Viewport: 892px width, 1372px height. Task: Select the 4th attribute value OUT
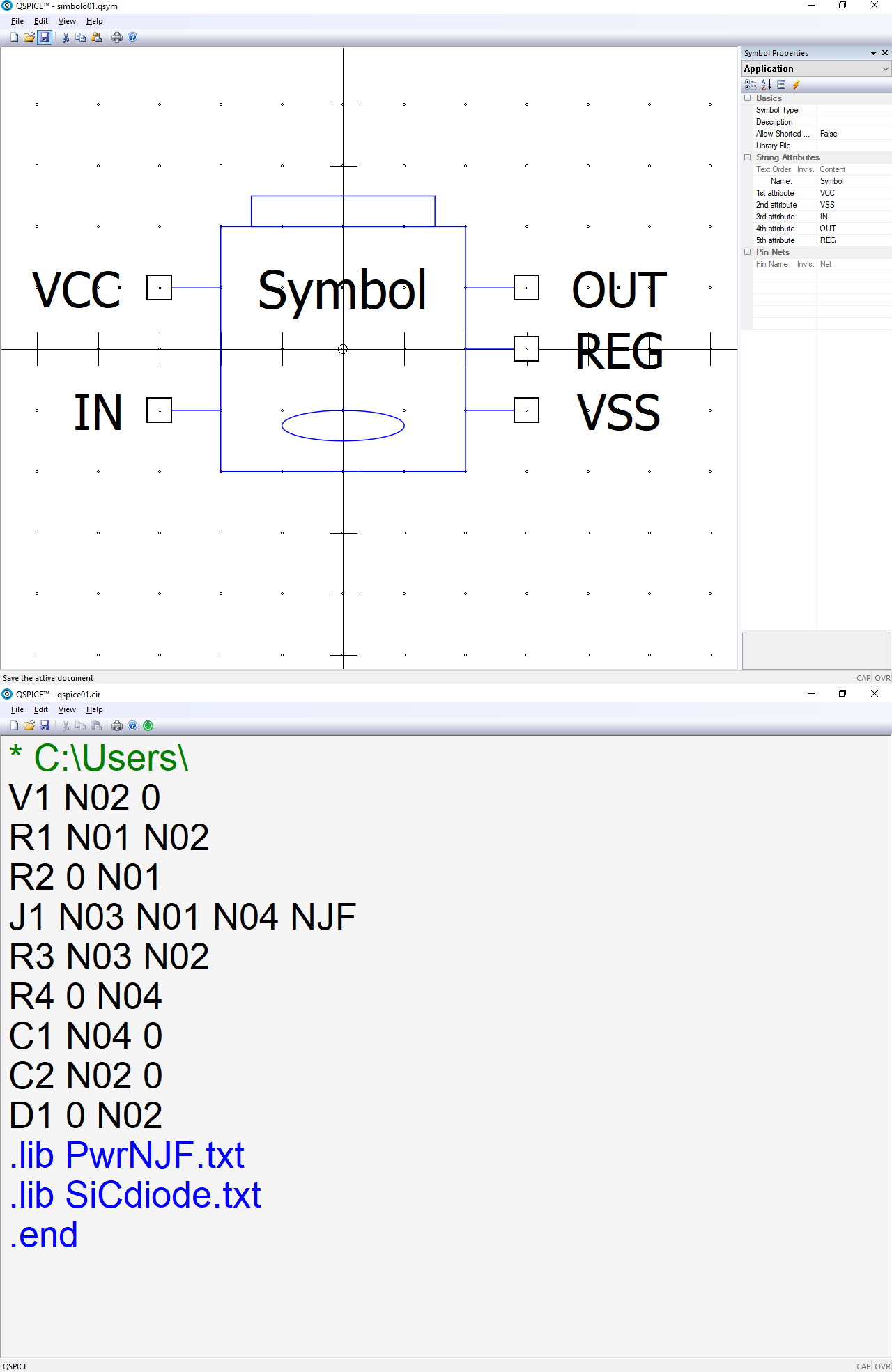click(854, 229)
